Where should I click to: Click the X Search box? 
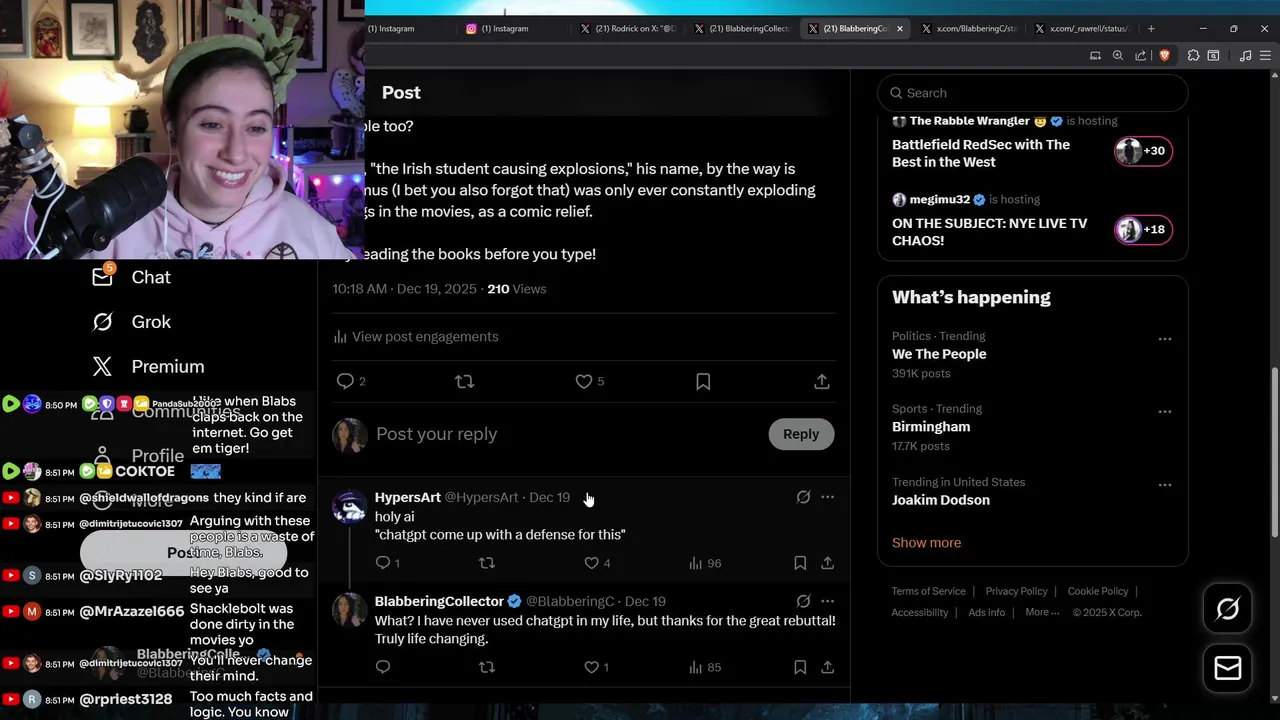[x=1033, y=93]
